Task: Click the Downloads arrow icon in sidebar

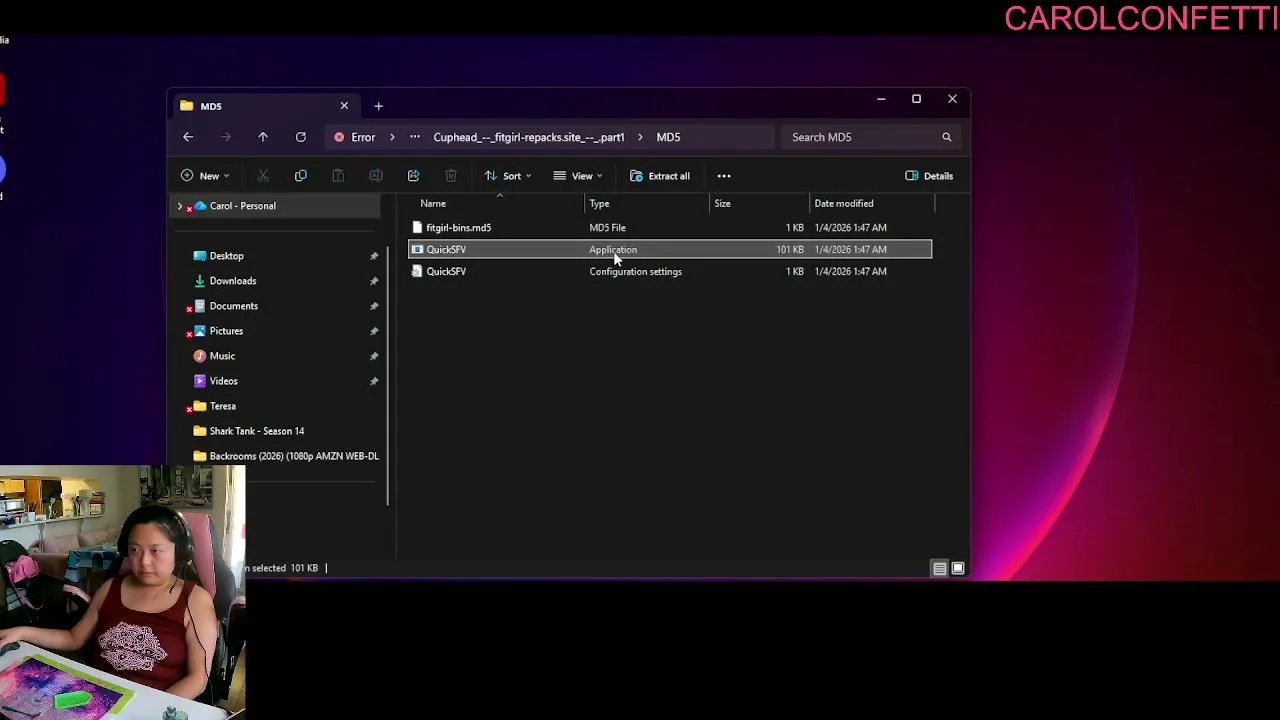Action: [x=200, y=281]
